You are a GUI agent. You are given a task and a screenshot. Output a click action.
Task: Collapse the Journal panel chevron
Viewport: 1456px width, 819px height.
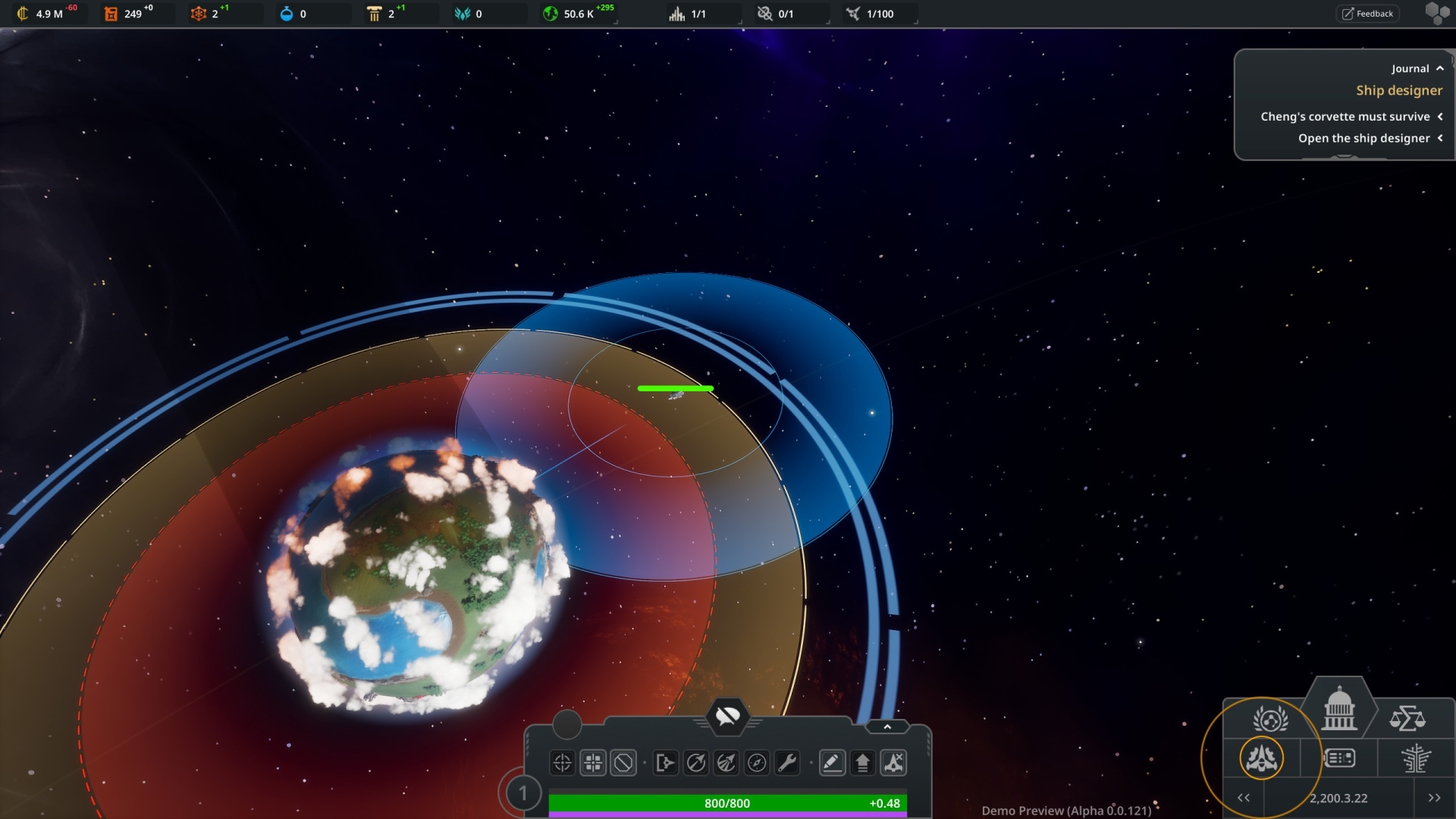point(1439,68)
